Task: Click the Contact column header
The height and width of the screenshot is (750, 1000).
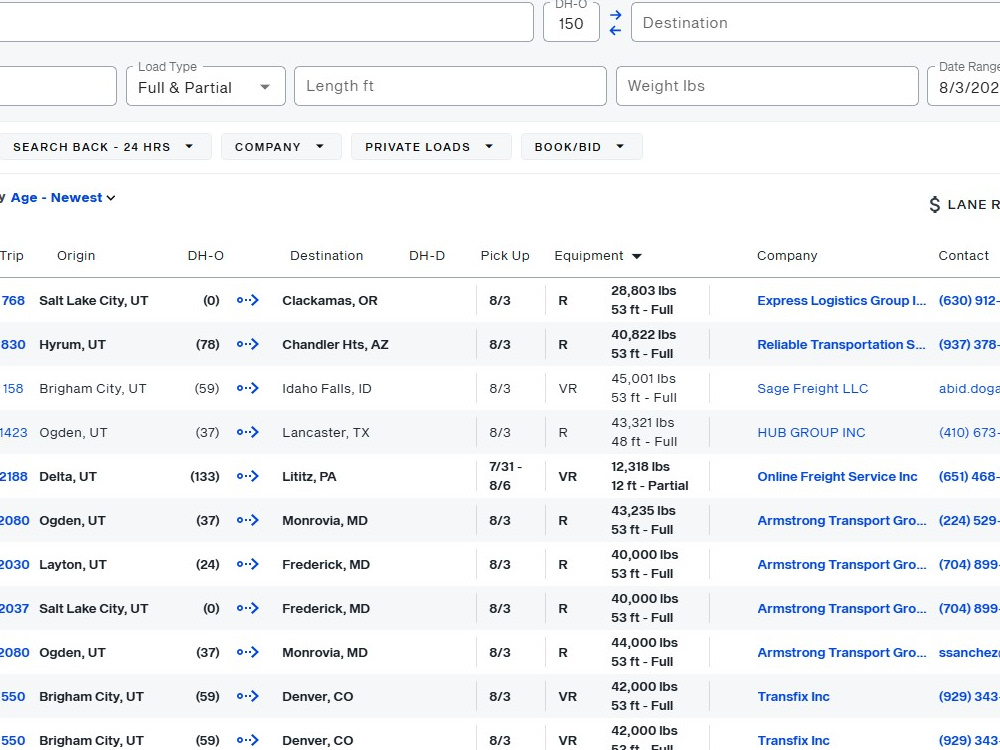Action: [963, 256]
